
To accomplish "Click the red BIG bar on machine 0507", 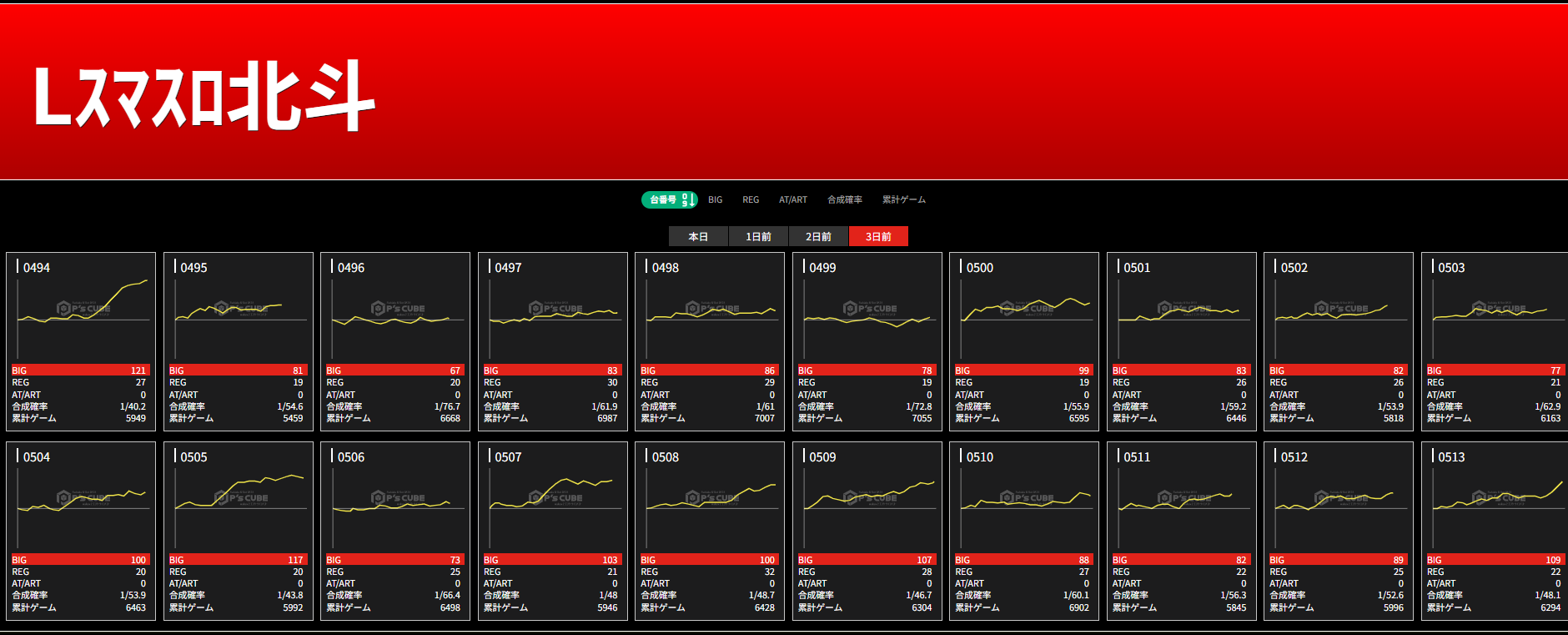I will tap(551, 560).
